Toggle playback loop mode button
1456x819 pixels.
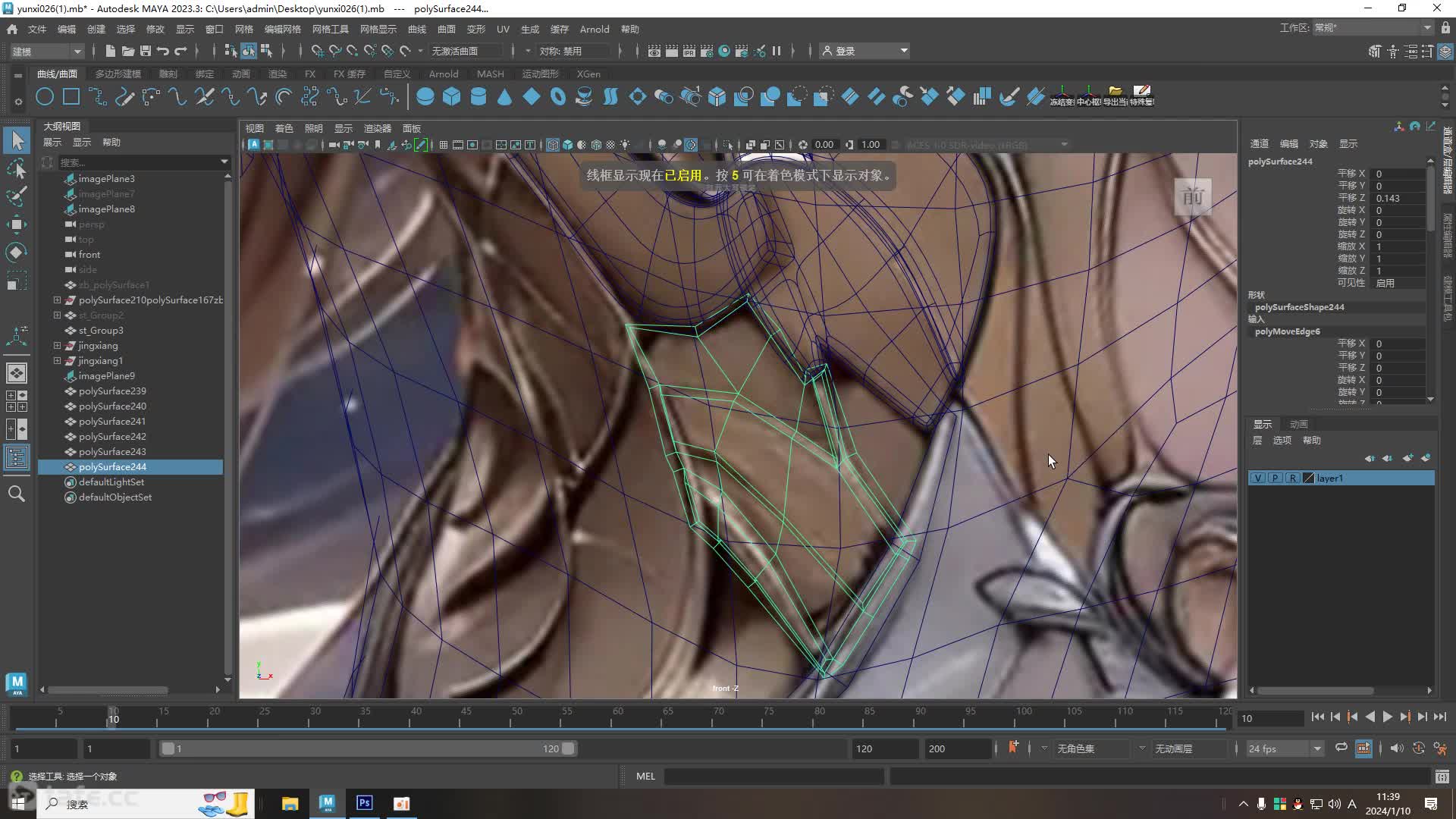tap(1341, 748)
